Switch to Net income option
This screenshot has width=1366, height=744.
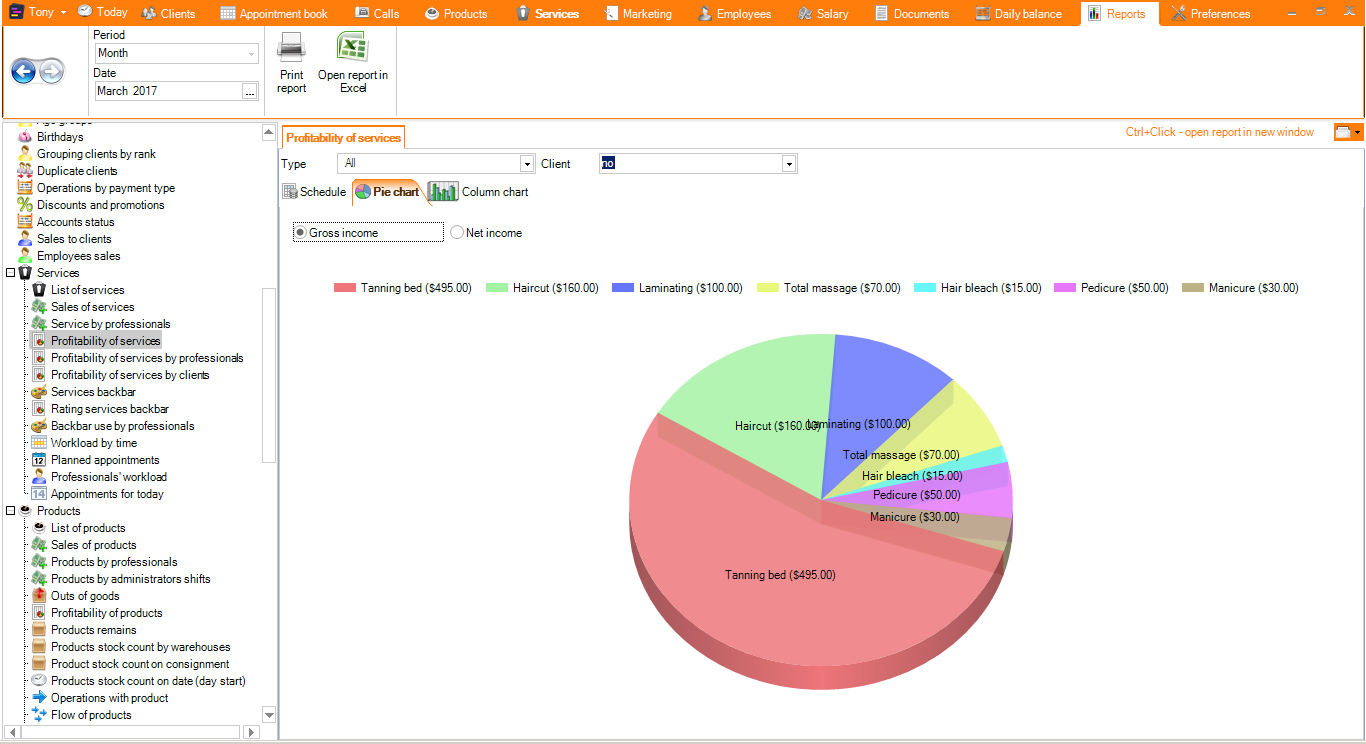[x=457, y=231]
